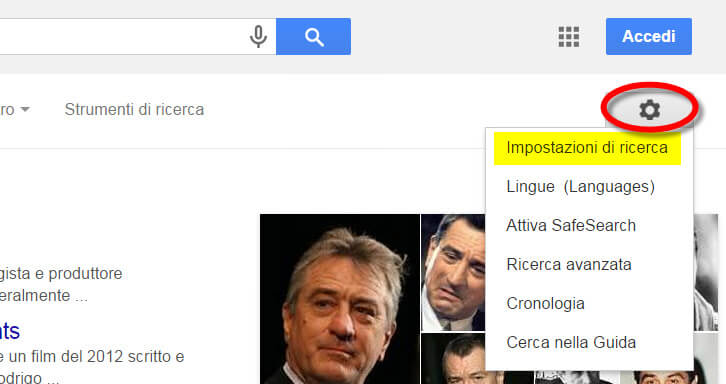Click Cerca nella Guida entry

point(571,342)
